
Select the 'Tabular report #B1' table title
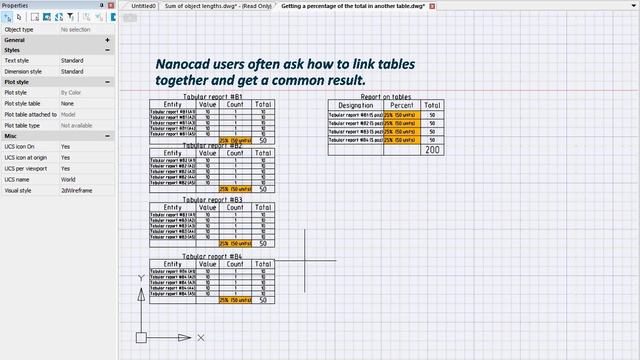point(213,97)
